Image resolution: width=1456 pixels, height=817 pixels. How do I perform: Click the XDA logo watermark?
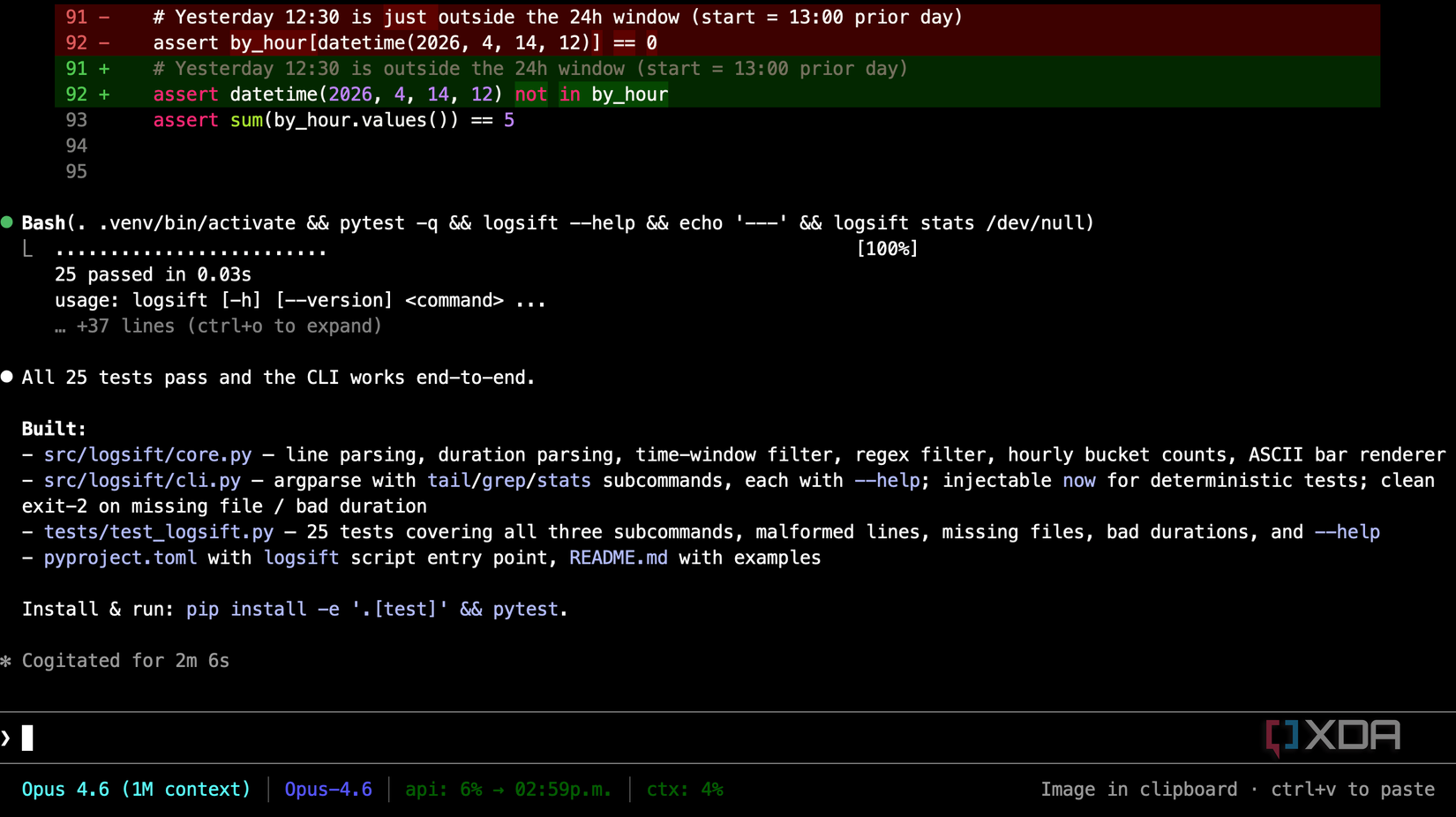(x=1332, y=737)
